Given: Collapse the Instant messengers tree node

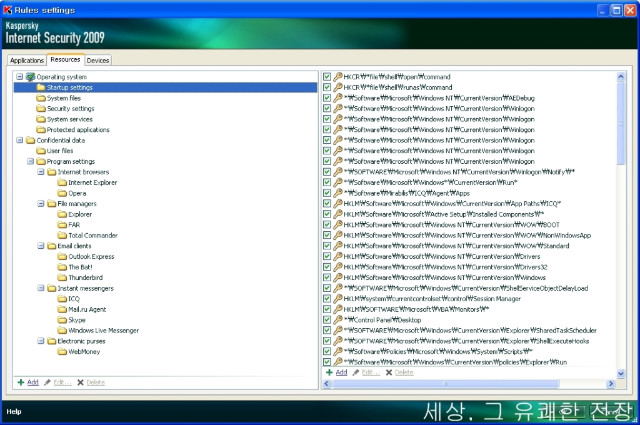Looking at the screenshot, I should (x=40, y=288).
